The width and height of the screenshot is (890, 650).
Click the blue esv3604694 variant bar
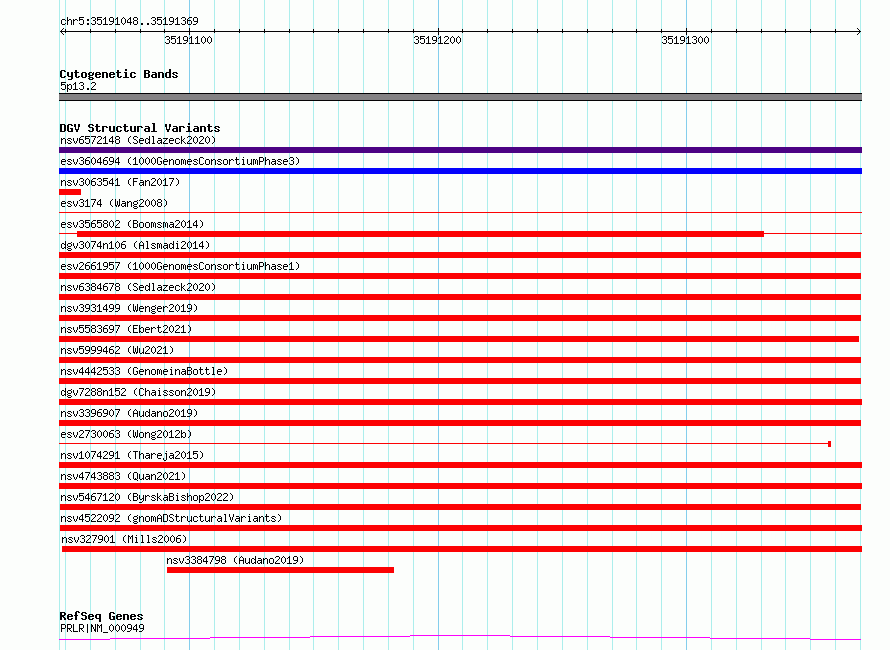(x=460, y=171)
